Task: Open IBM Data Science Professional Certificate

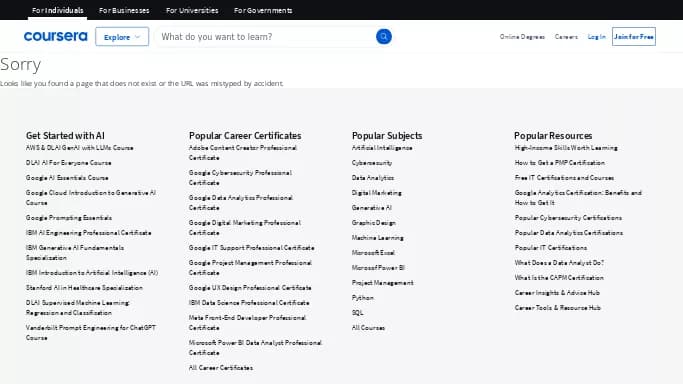Action: (249, 303)
